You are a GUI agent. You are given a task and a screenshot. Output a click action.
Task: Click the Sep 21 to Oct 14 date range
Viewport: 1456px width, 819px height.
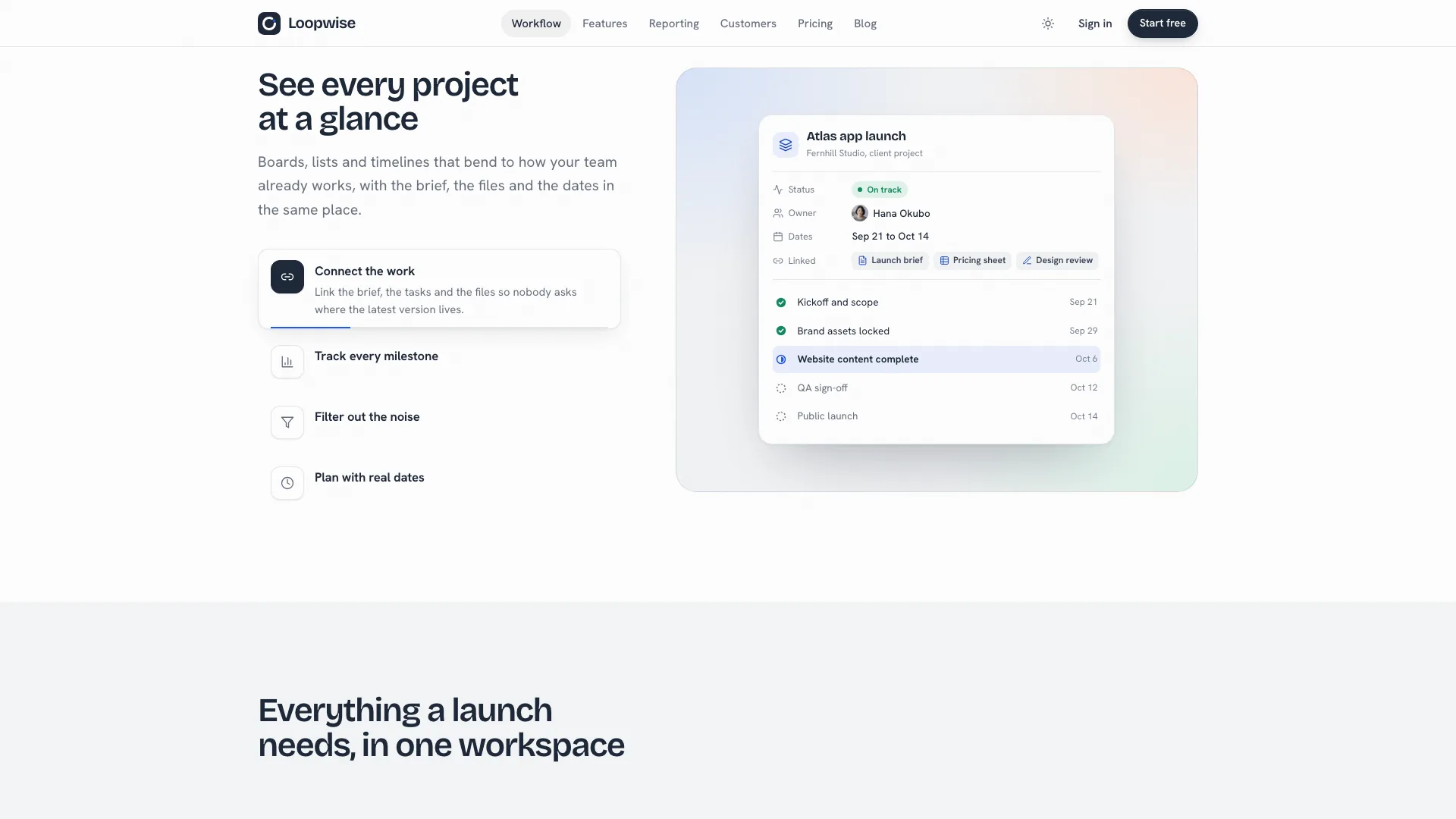click(890, 237)
